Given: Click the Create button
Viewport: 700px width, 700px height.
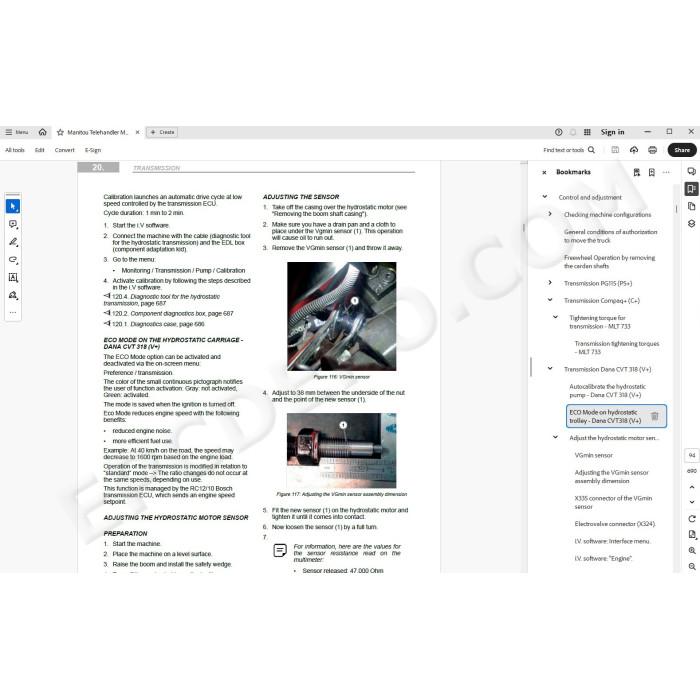Looking at the screenshot, I should (162, 132).
